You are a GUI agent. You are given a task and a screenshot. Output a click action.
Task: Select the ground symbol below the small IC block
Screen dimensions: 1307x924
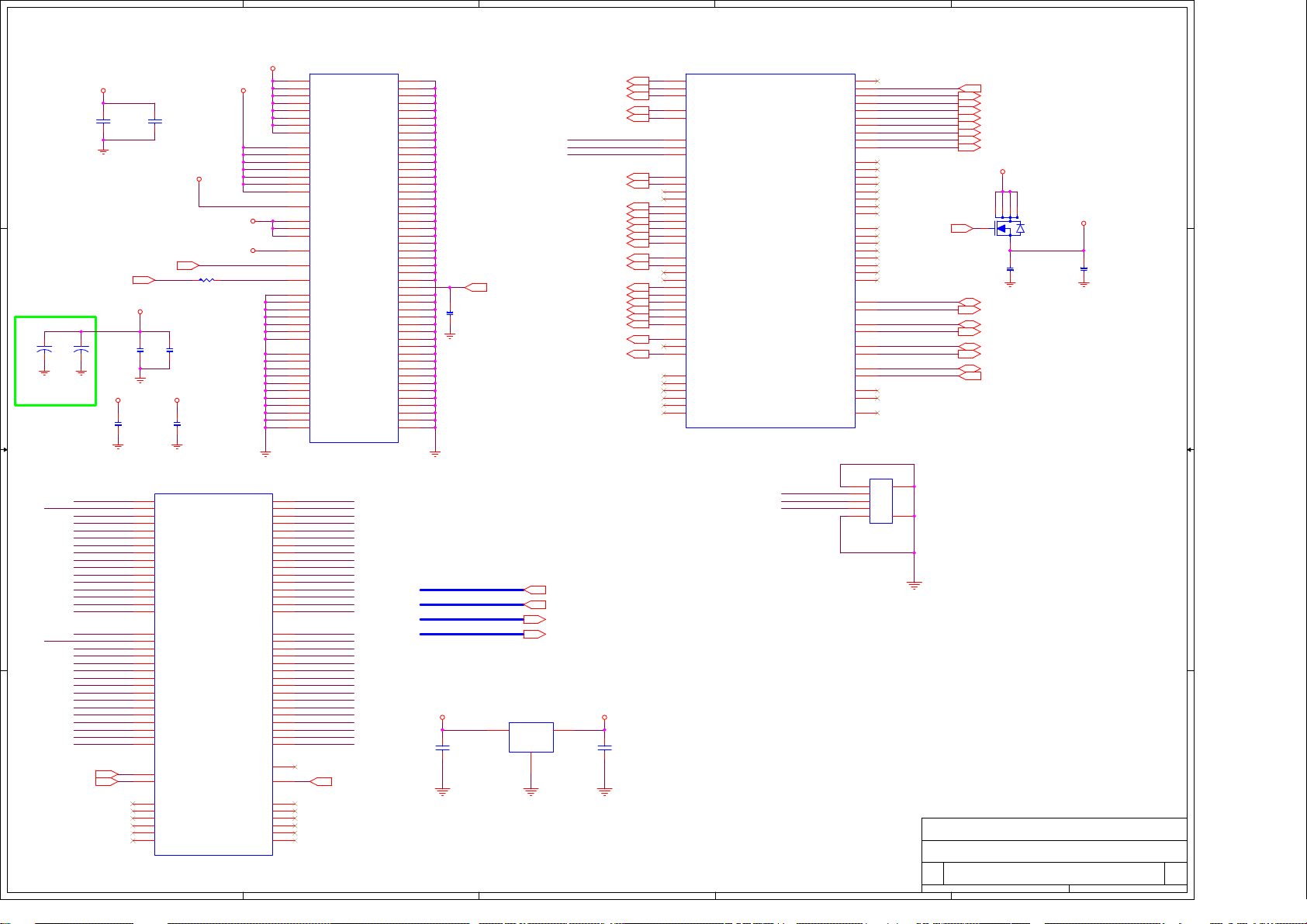pos(915,585)
